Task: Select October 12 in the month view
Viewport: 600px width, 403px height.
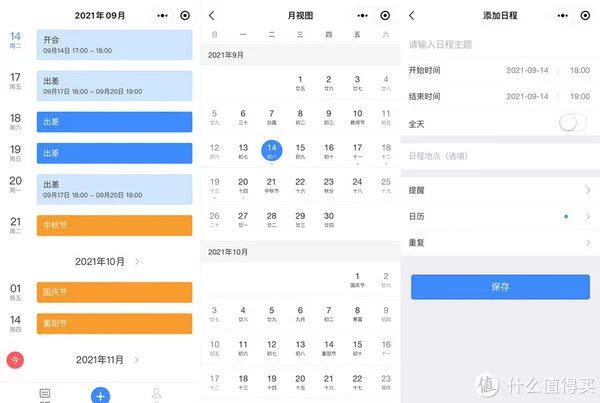Action: coord(272,348)
